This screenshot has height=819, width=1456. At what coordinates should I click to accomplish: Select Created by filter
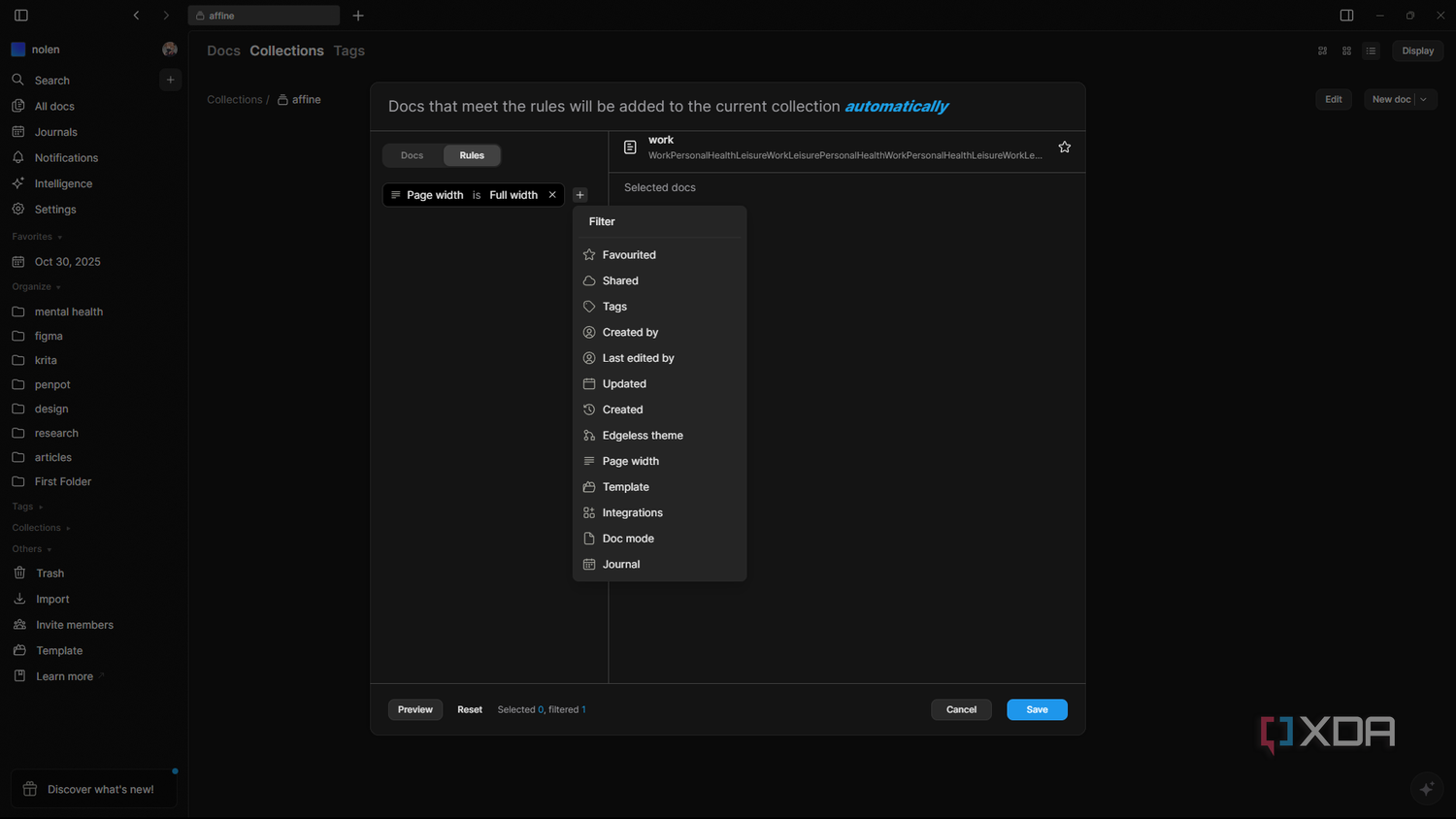click(x=659, y=332)
